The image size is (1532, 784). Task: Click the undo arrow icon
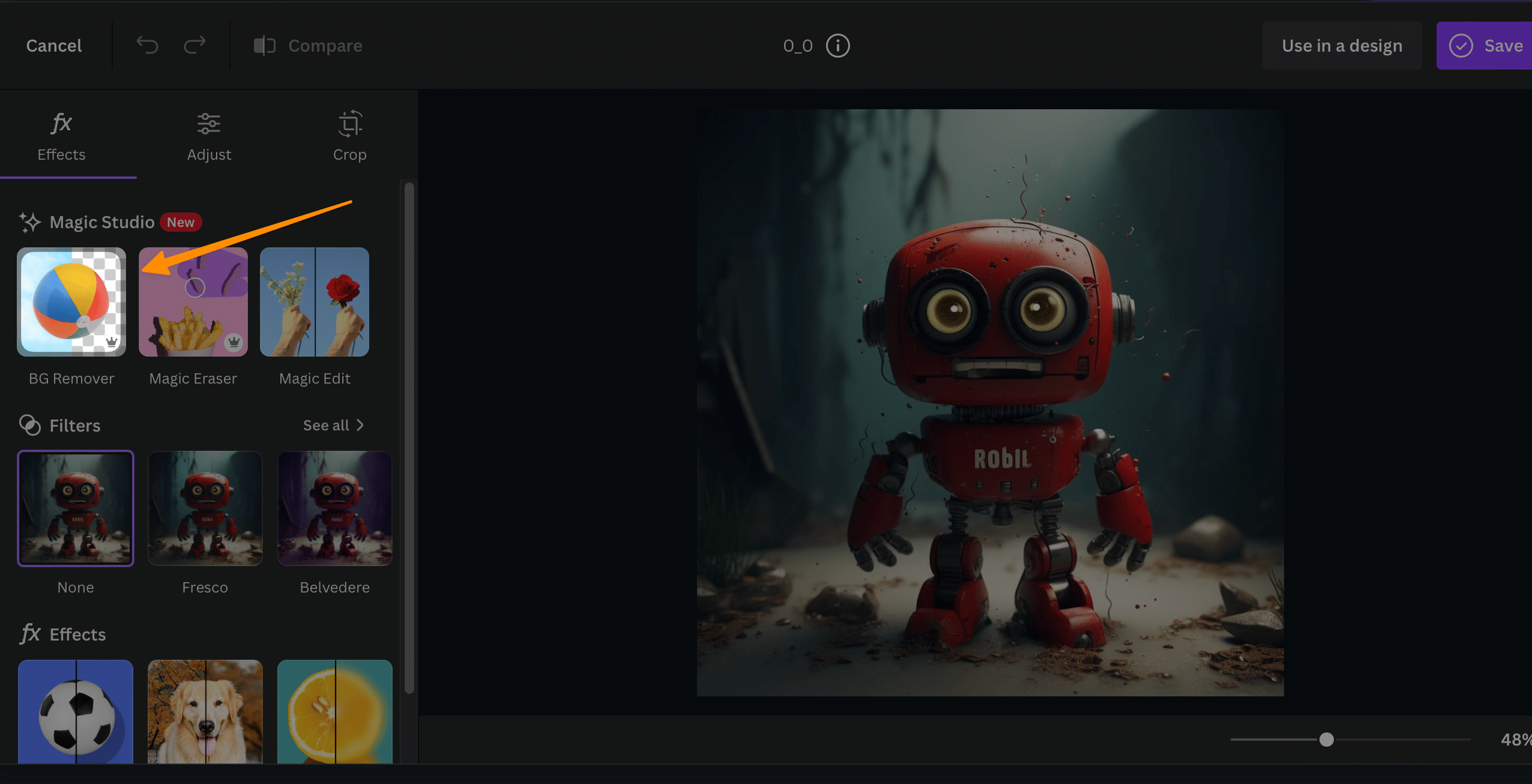147,45
